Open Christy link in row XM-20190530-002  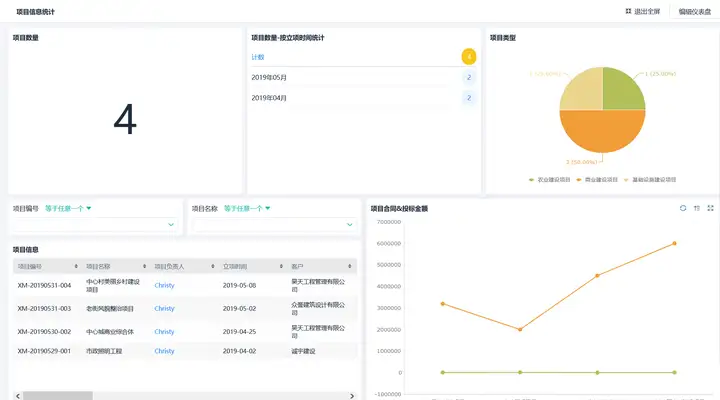click(x=164, y=332)
